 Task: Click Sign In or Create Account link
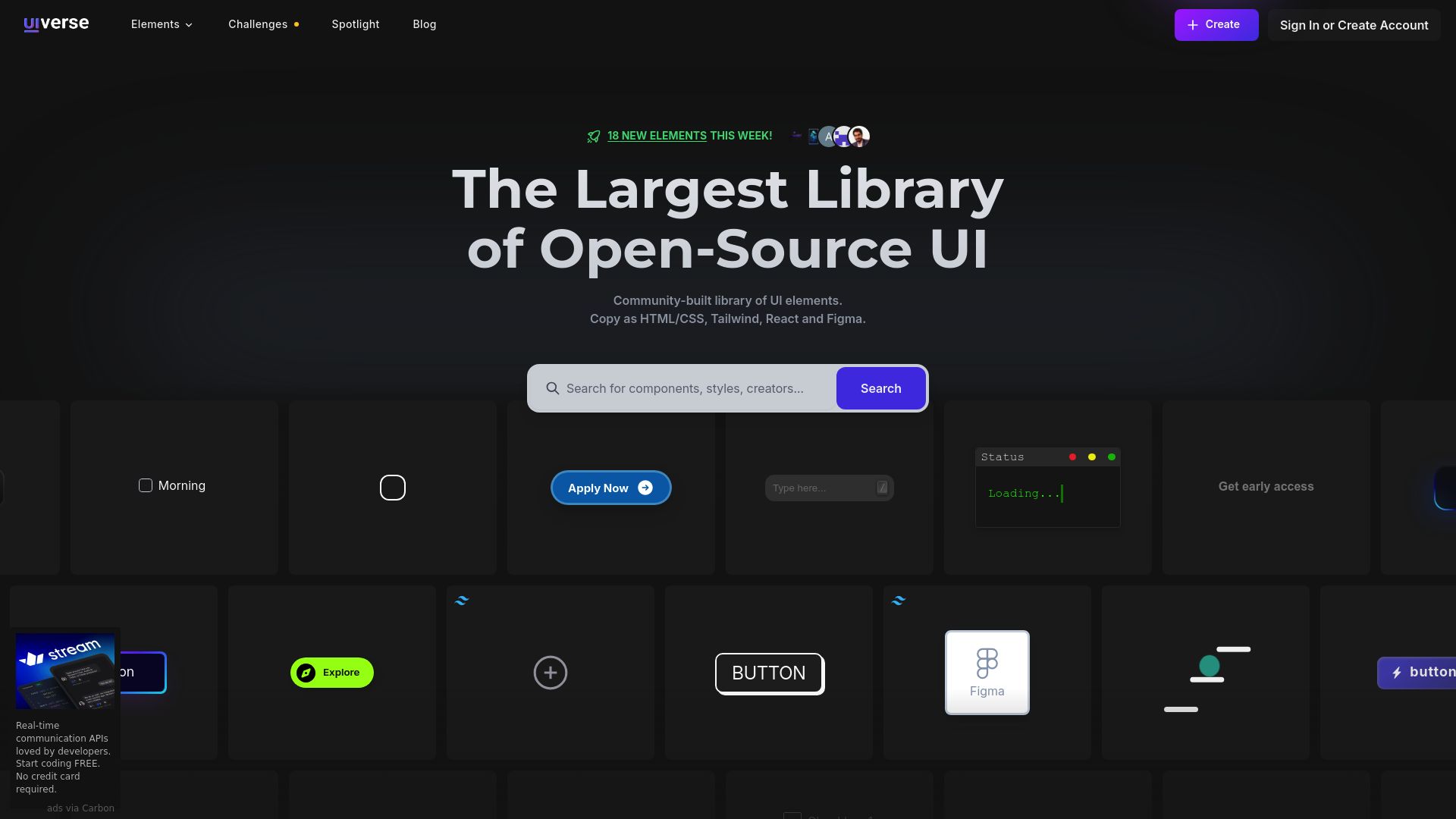pos(1354,25)
